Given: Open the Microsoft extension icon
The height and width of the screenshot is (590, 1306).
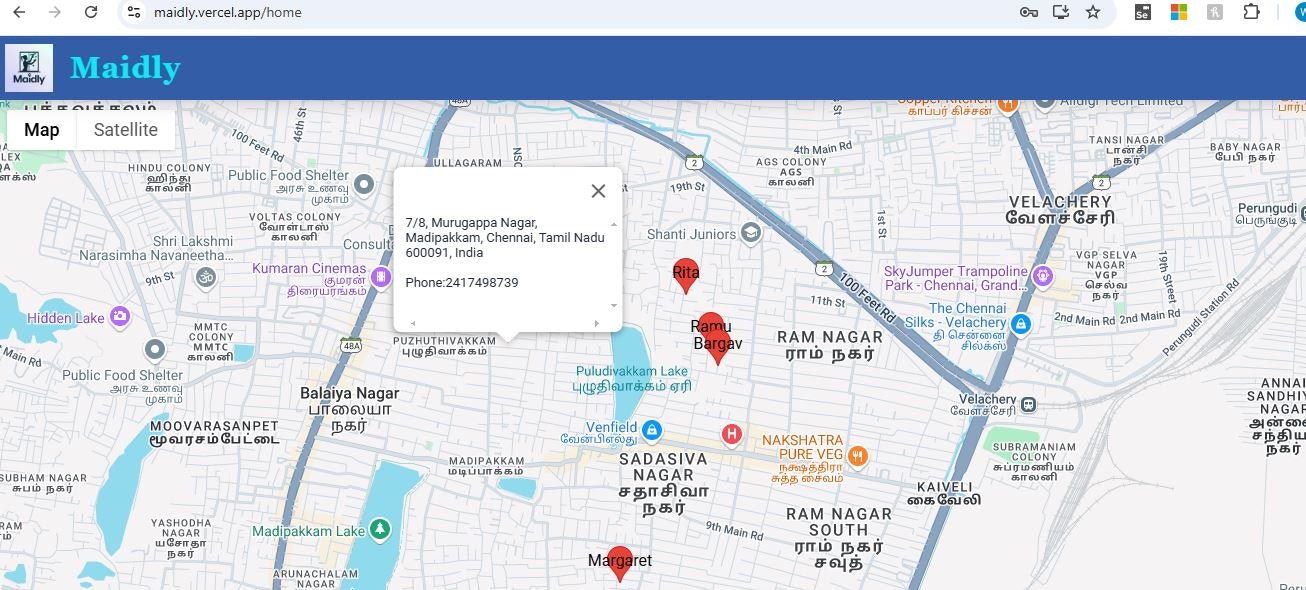Looking at the screenshot, I should coord(1178,12).
